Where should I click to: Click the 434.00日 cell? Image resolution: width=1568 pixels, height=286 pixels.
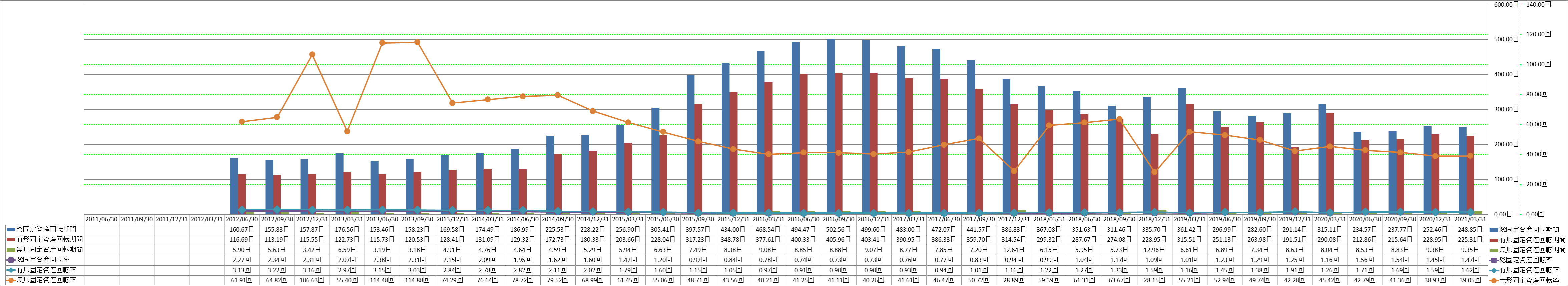(x=733, y=229)
